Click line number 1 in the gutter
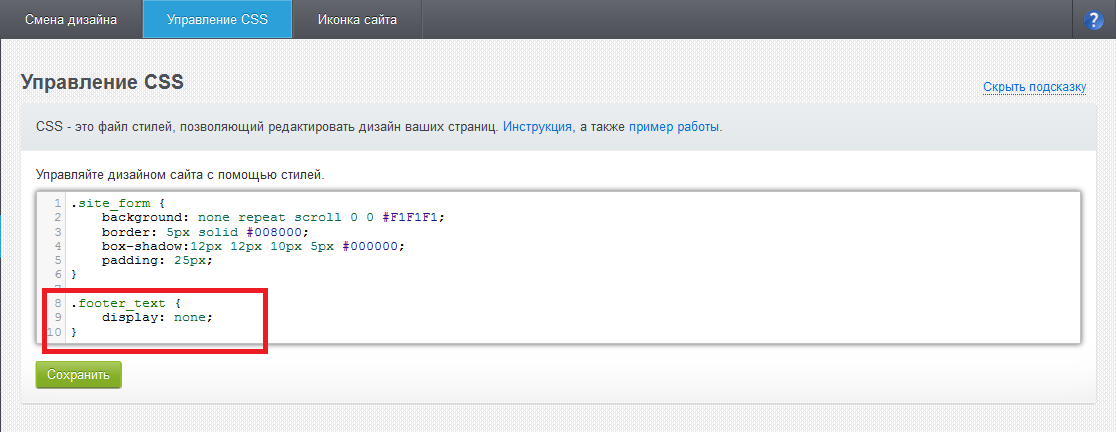 (x=58, y=203)
